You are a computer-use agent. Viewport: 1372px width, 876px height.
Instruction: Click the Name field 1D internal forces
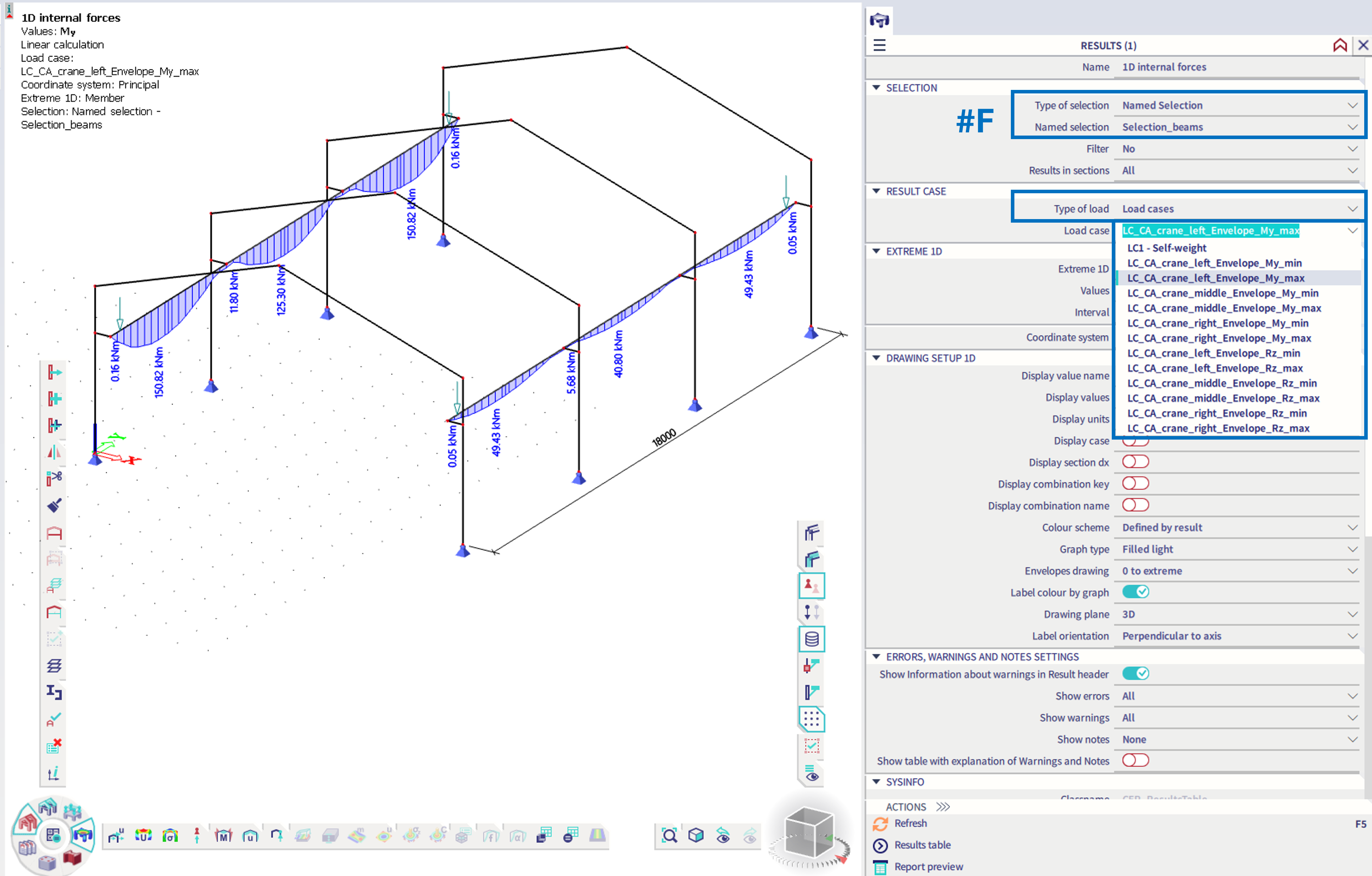point(1164,67)
